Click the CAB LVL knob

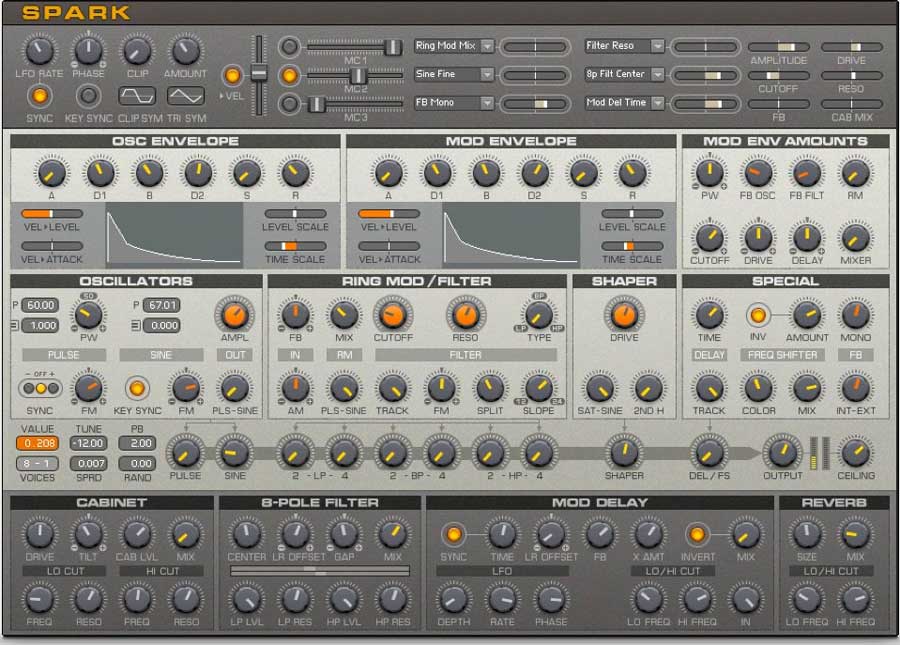(137, 535)
